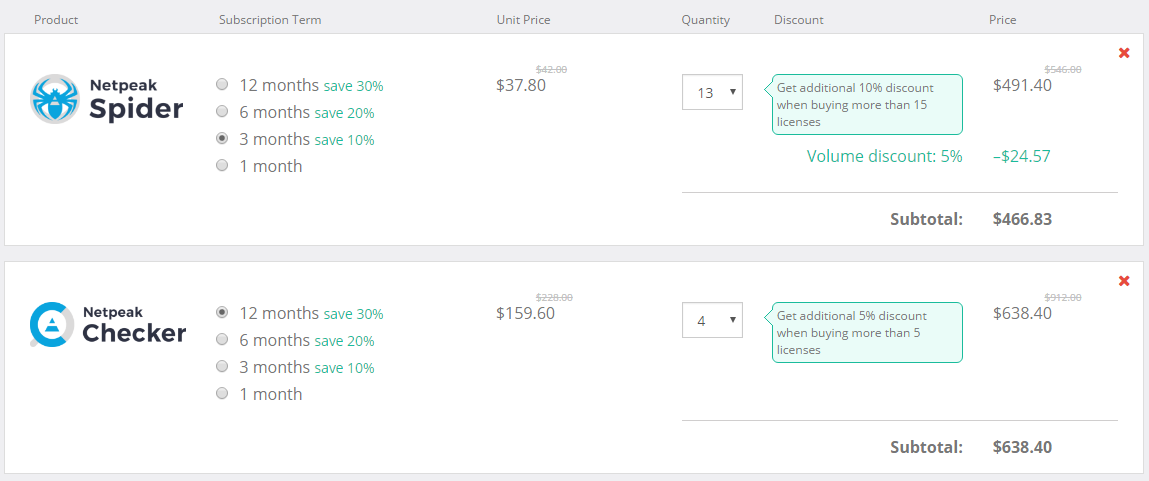
Task: Select 6 months term for Spider
Action: tap(222, 111)
